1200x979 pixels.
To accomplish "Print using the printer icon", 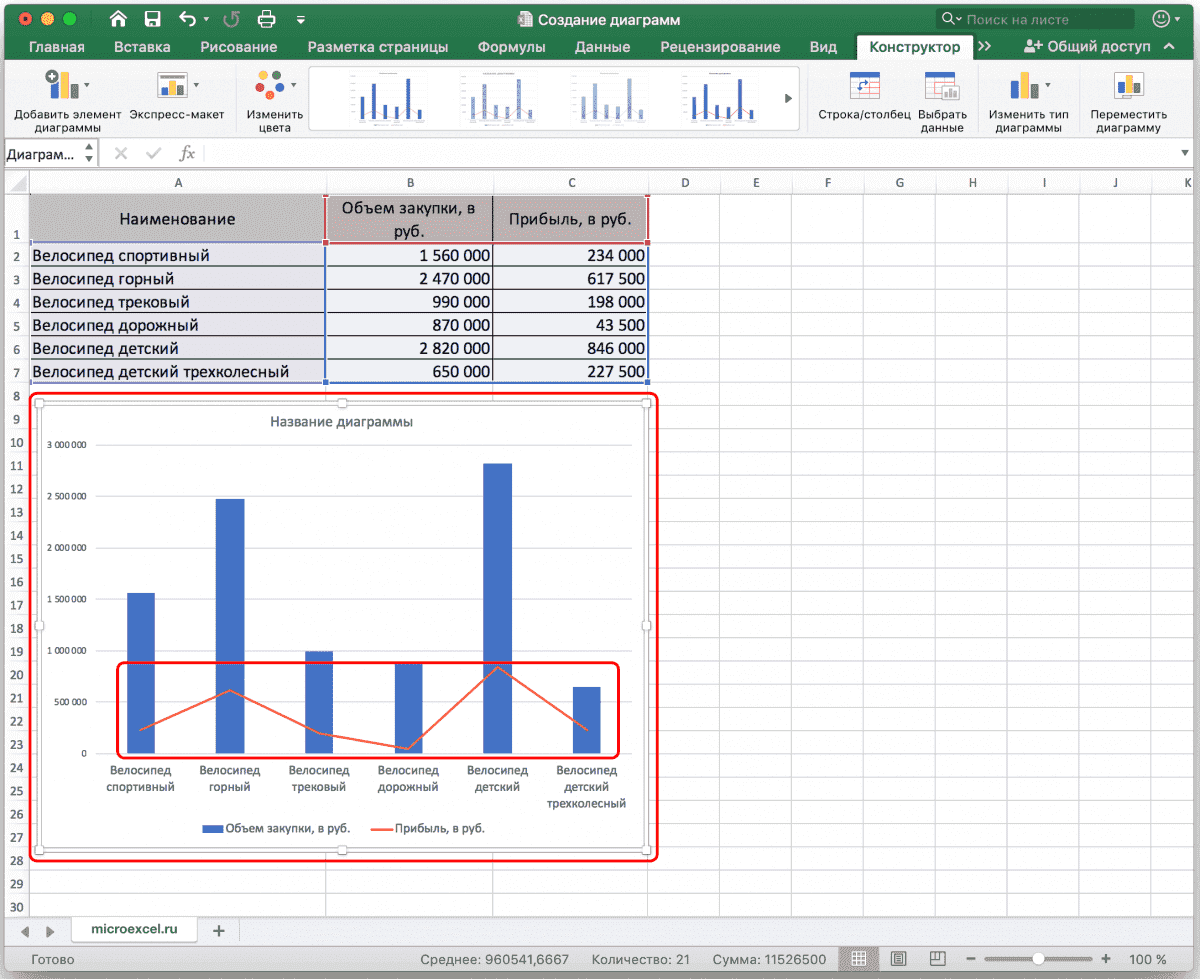I will tap(266, 19).
